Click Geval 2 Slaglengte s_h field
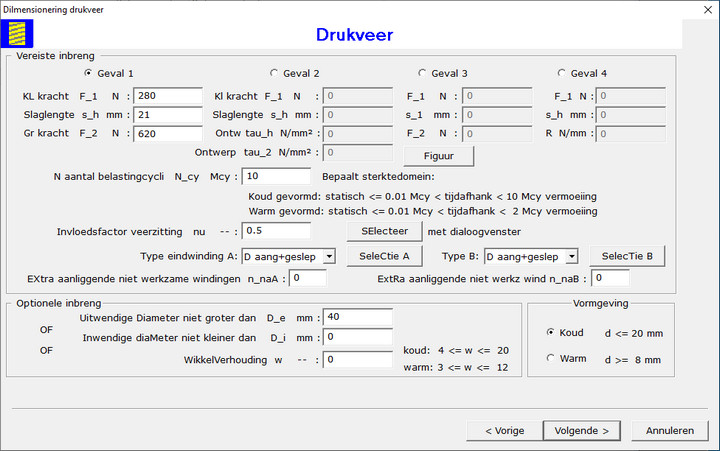Viewport: 720px width, 451px height. (x=358, y=115)
